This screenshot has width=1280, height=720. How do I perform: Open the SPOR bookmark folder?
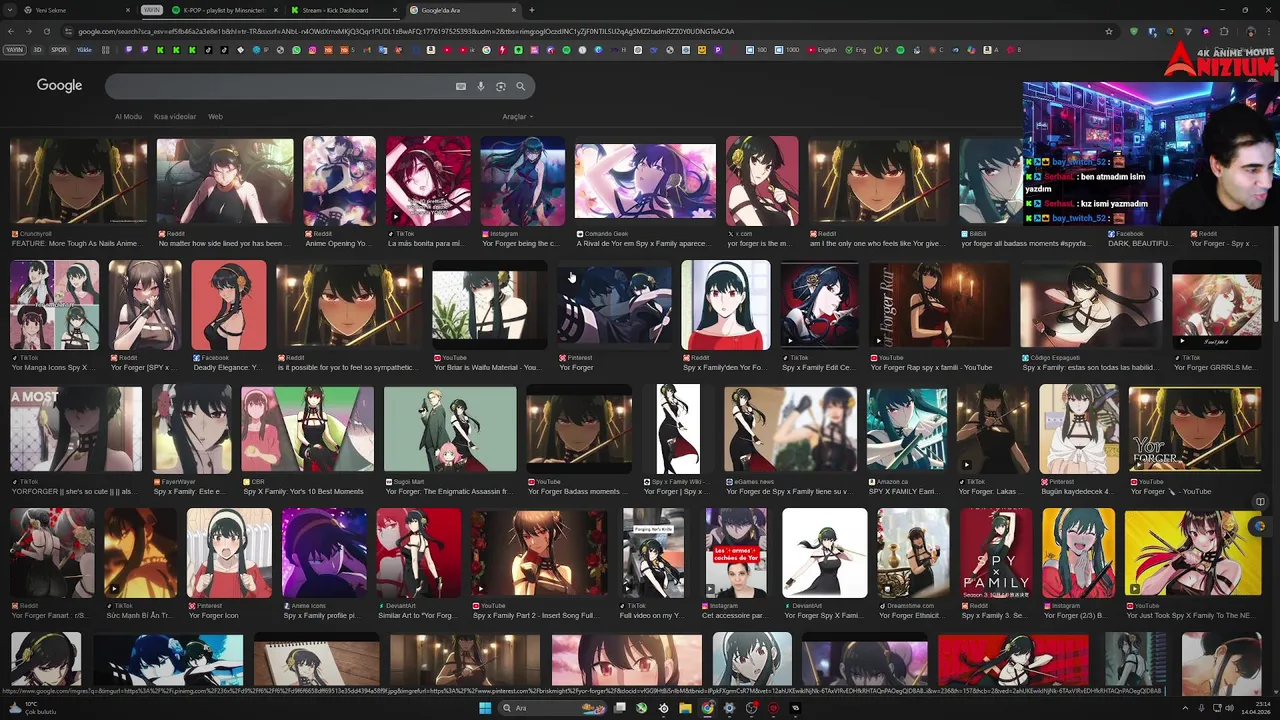[x=59, y=50]
